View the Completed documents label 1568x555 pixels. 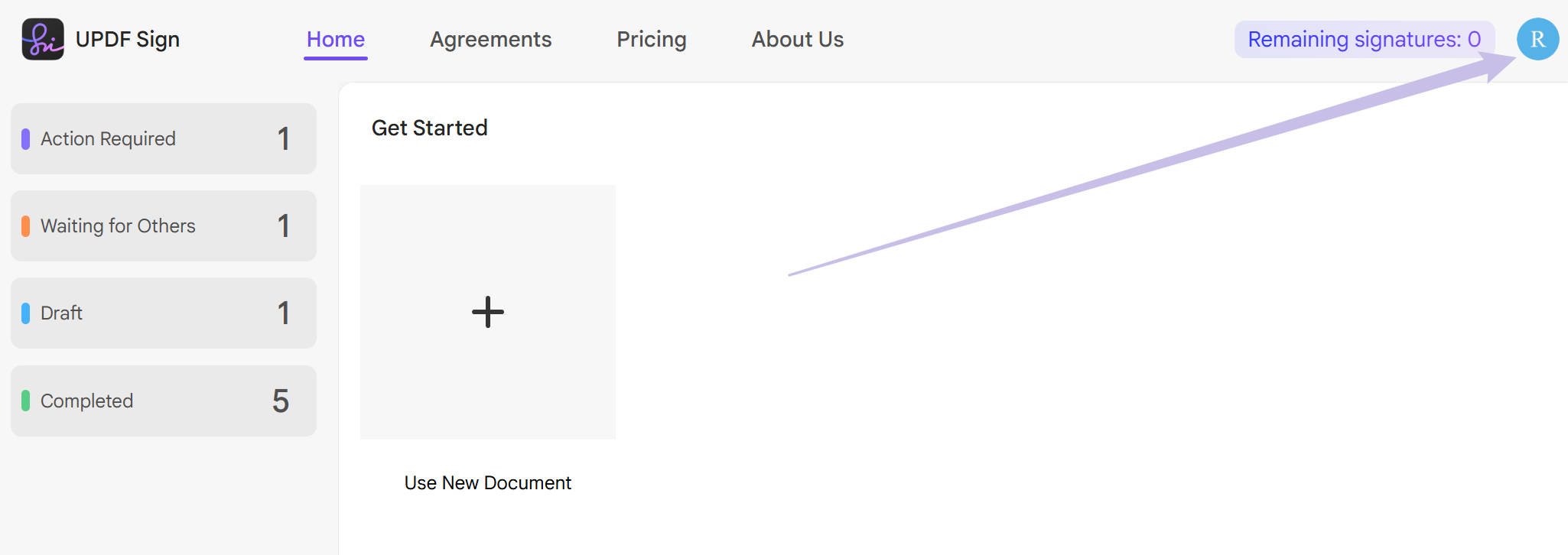pos(86,401)
